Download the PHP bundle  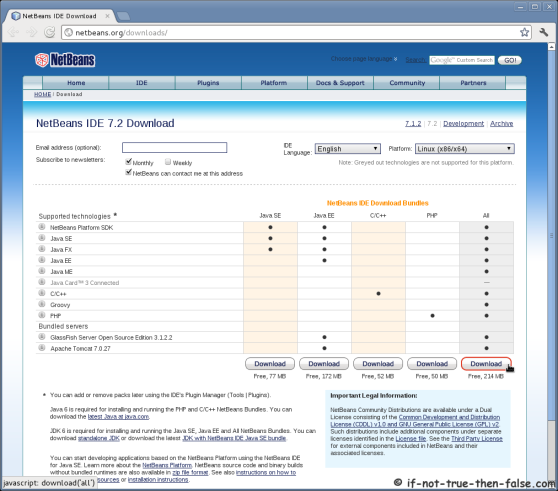click(432, 364)
